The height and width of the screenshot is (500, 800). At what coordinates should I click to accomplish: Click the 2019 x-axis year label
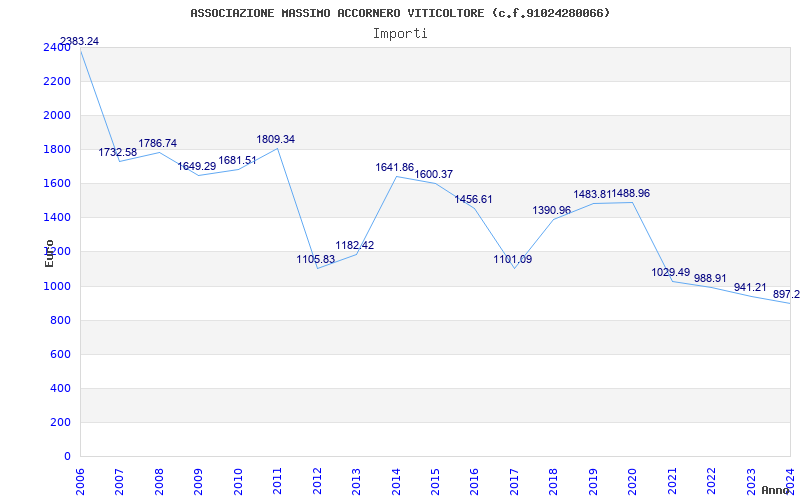click(x=593, y=481)
